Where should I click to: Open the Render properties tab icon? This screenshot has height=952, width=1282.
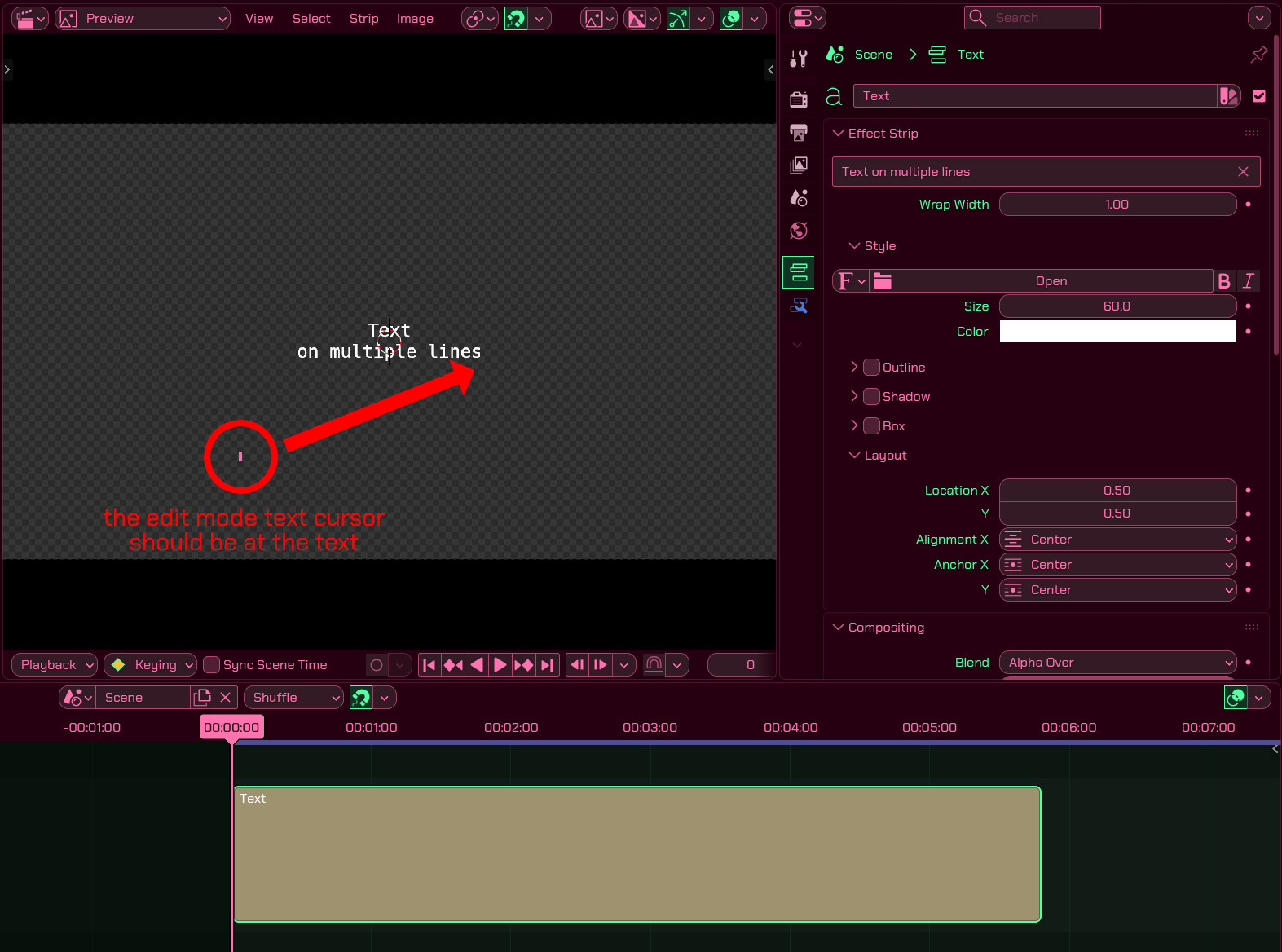(x=799, y=99)
